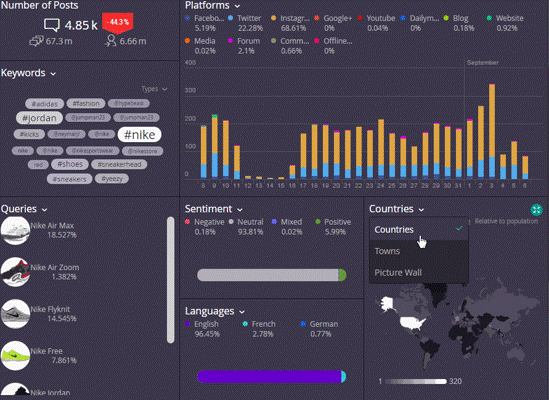Toggle English language legend entry
This screenshot has height=400, width=549.
coord(202,329)
